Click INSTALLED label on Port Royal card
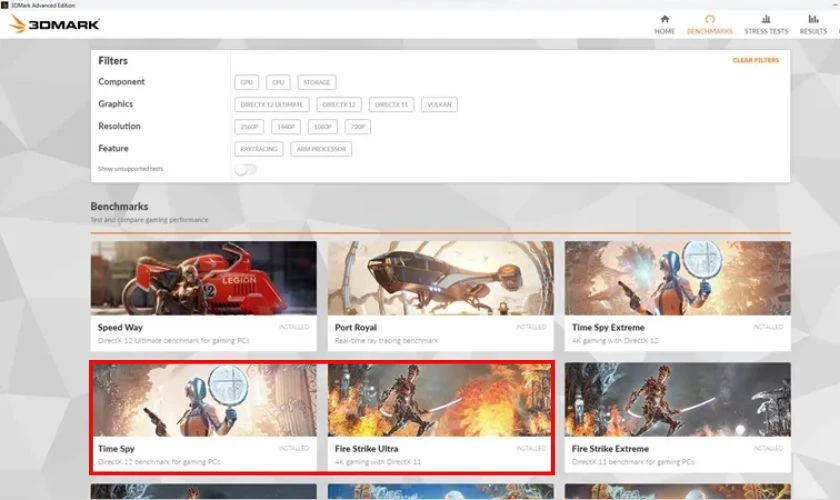This screenshot has width=840, height=500. click(531, 327)
